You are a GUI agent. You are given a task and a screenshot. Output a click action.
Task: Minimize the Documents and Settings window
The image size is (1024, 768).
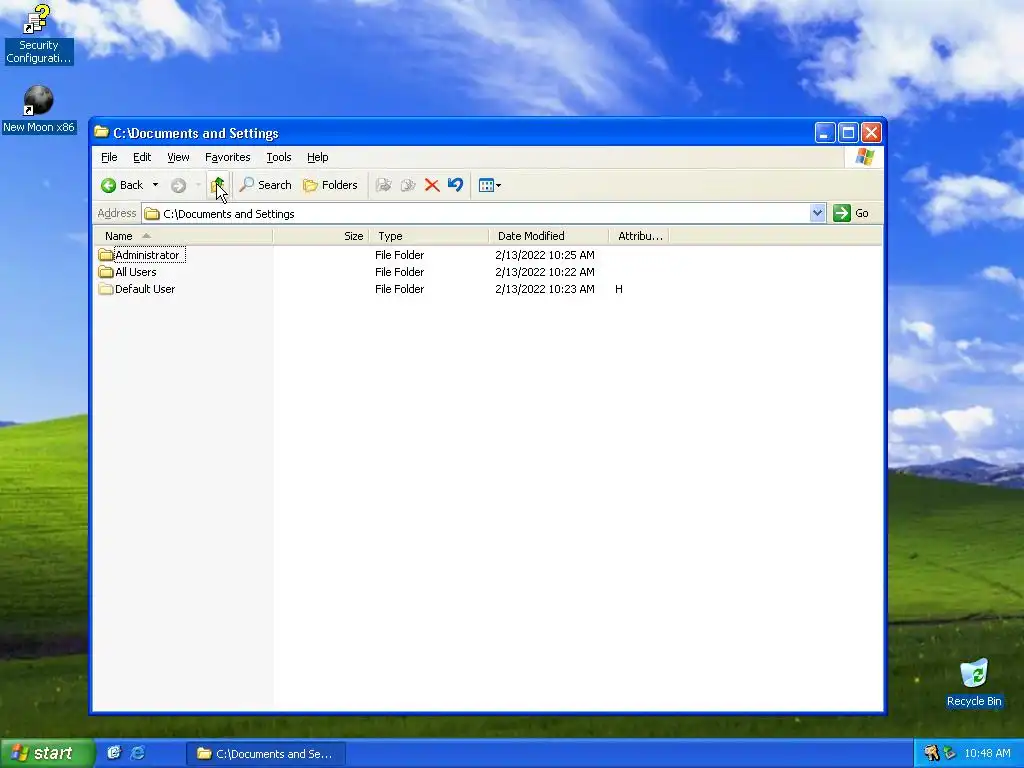(x=825, y=133)
